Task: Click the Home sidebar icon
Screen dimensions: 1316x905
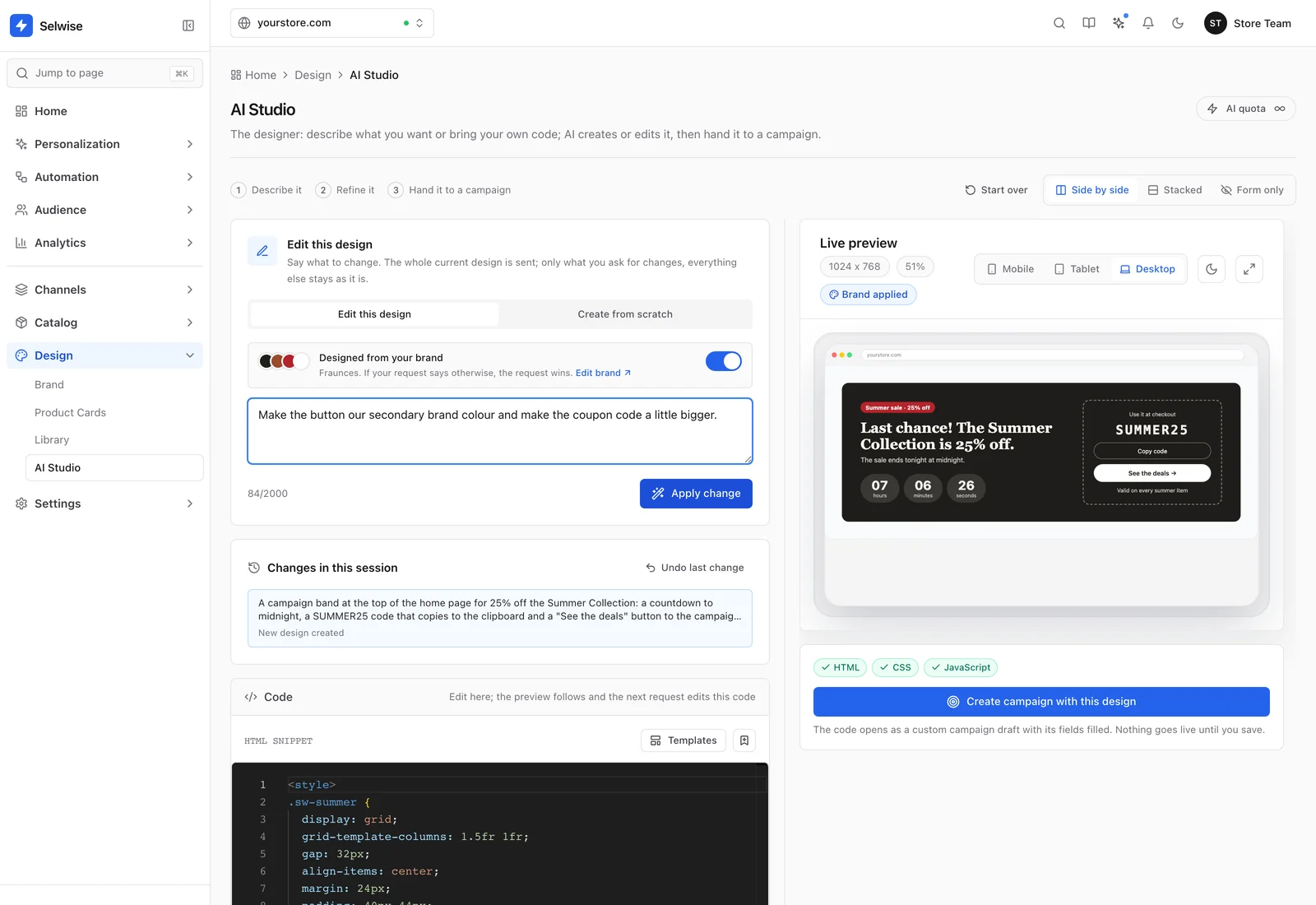Action: click(x=21, y=111)
